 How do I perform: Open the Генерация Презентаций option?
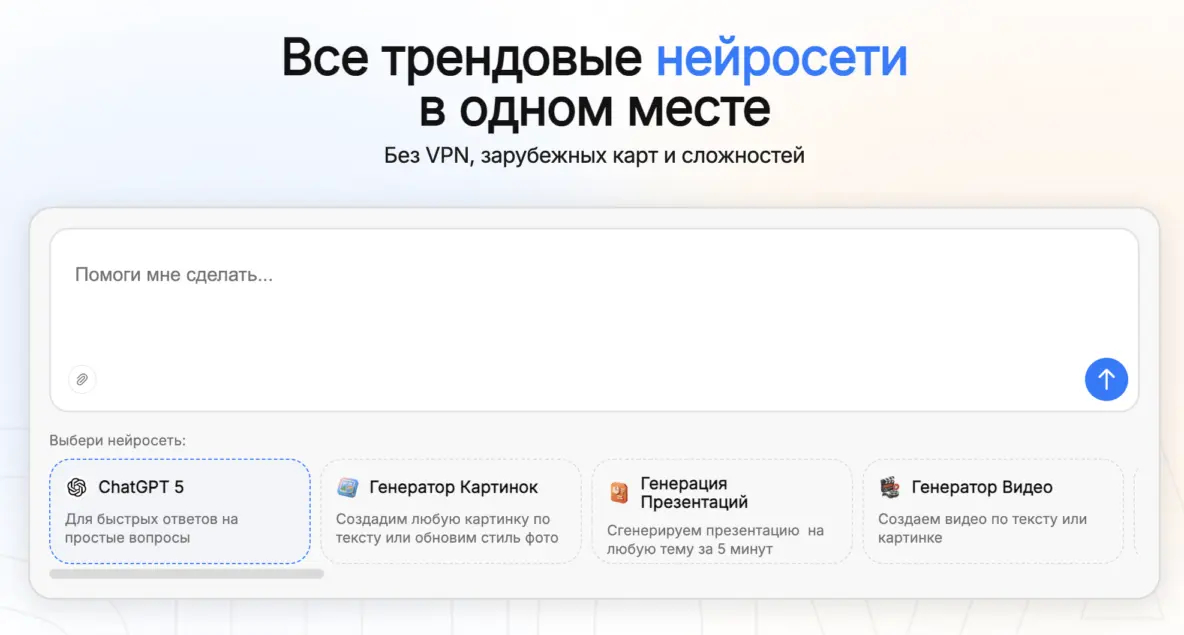point(722,511)
